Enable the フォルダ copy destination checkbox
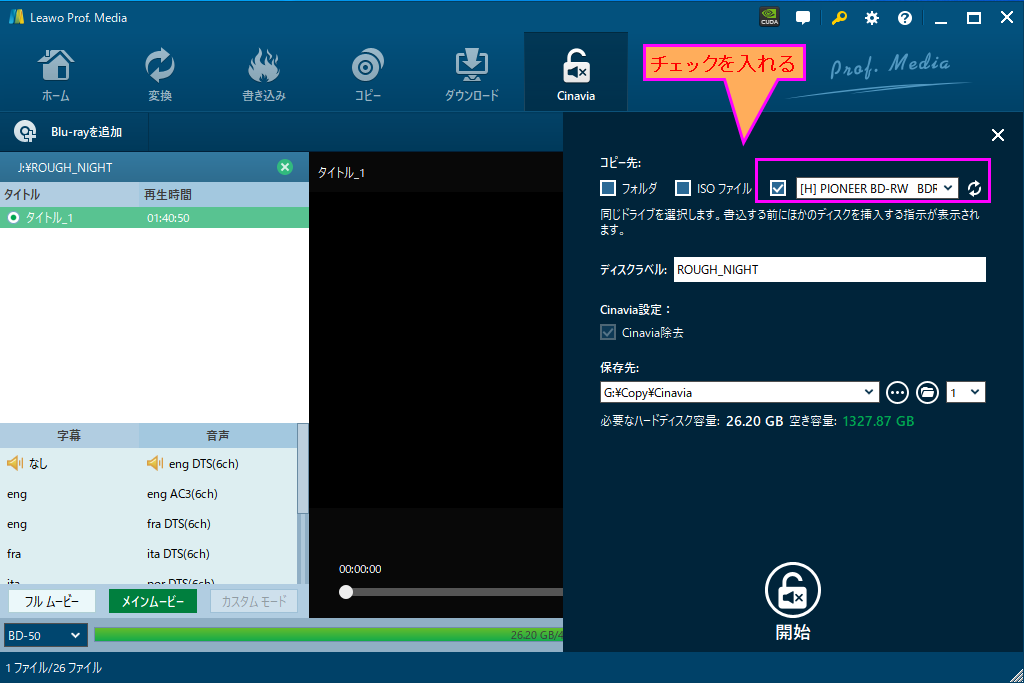 pos(607,188)
